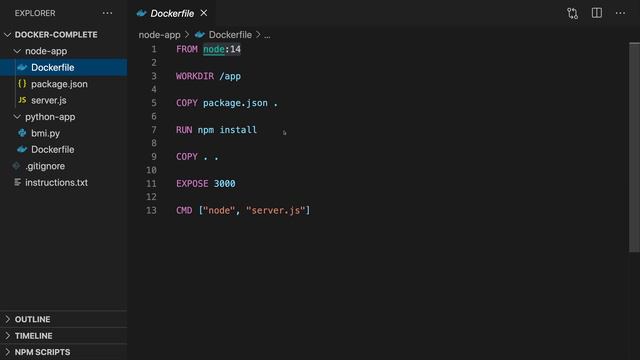Click WORKDIR keyword on line 3

pos(195,76)
